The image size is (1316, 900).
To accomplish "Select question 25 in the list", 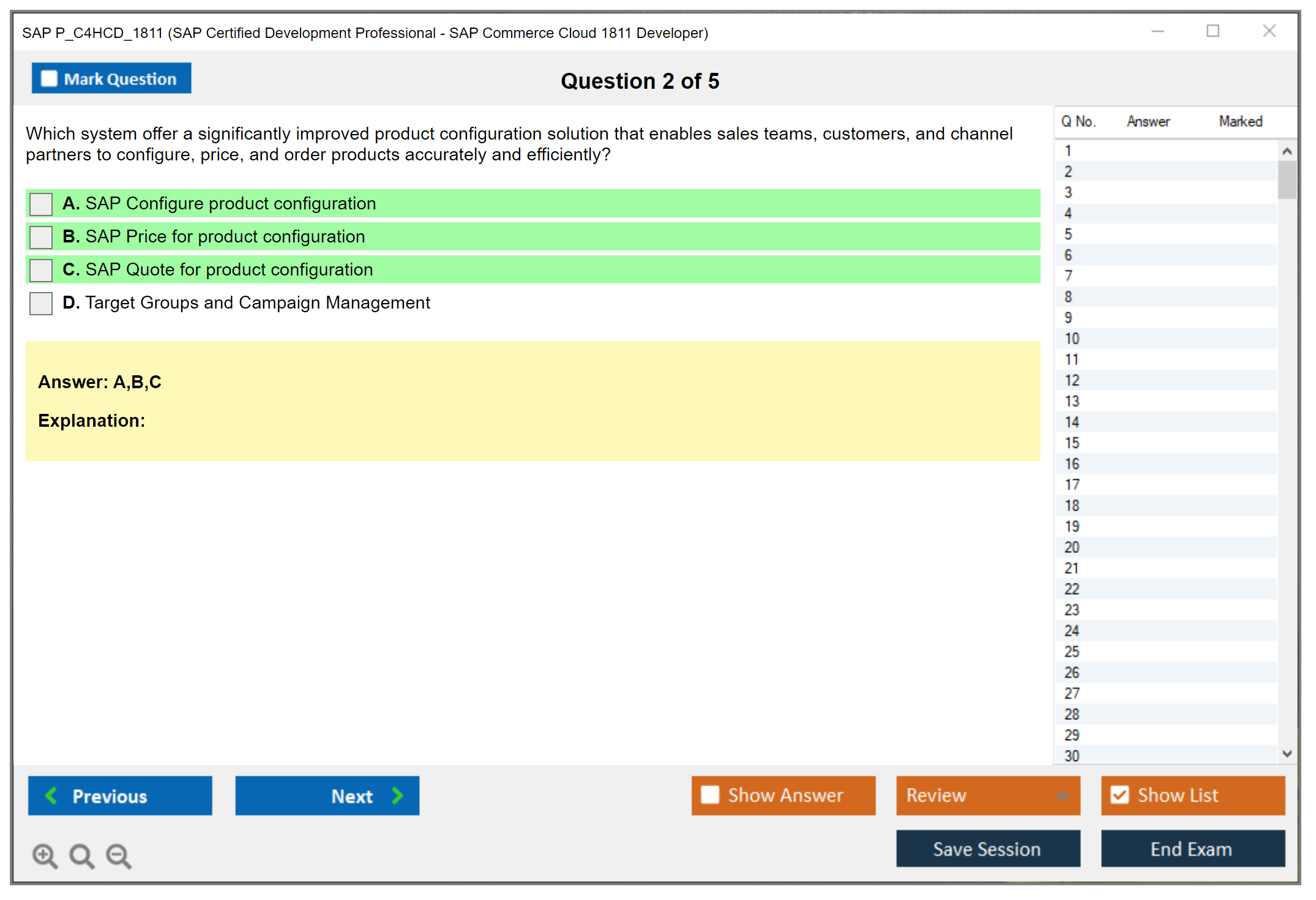I will click(x=1072, y=651).
